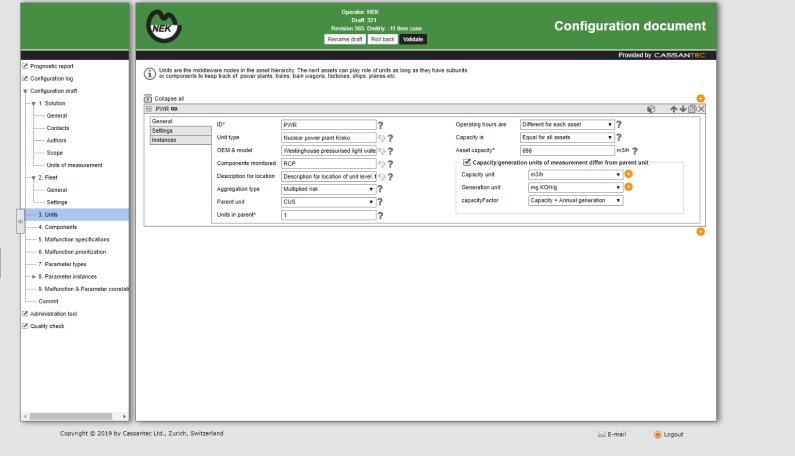The image size is (795, 456).
Task: Open Aggregation type dropdown
Action: 328,189
